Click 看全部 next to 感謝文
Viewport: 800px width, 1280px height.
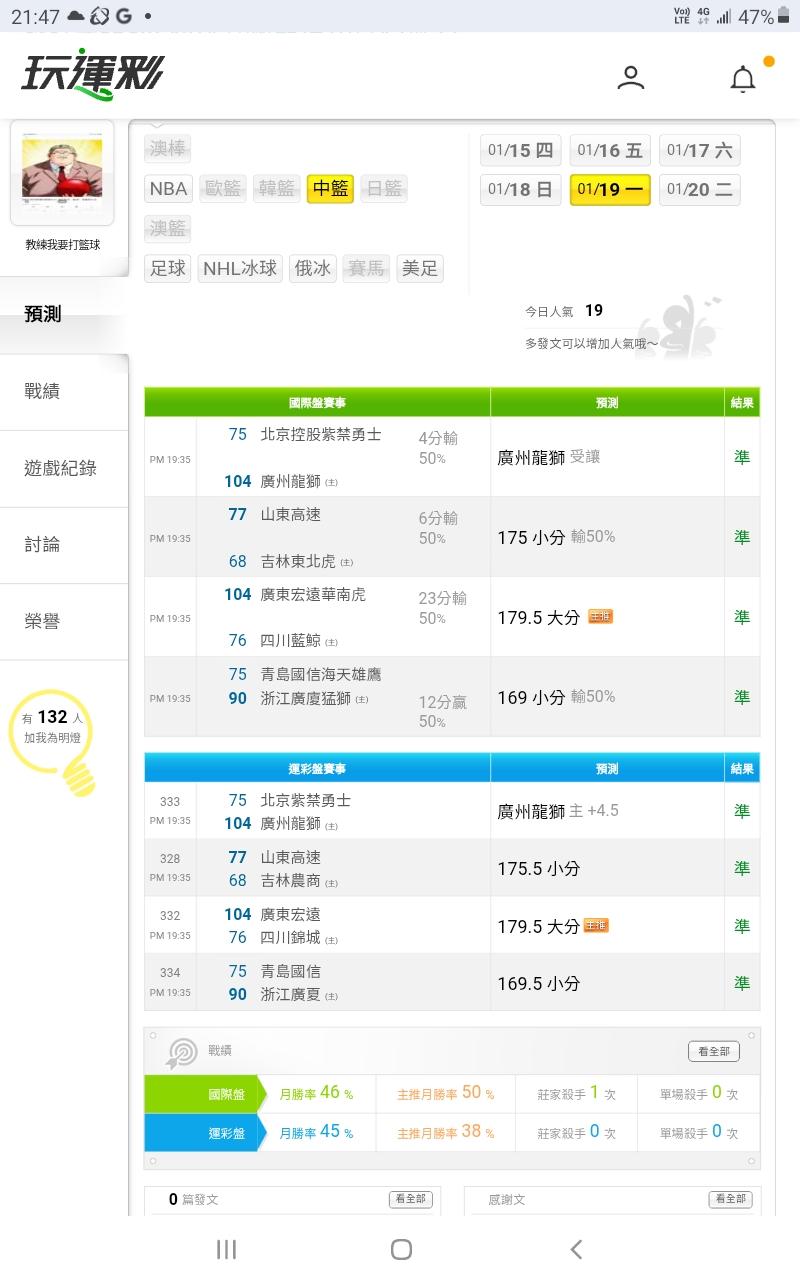[730, 1199]
